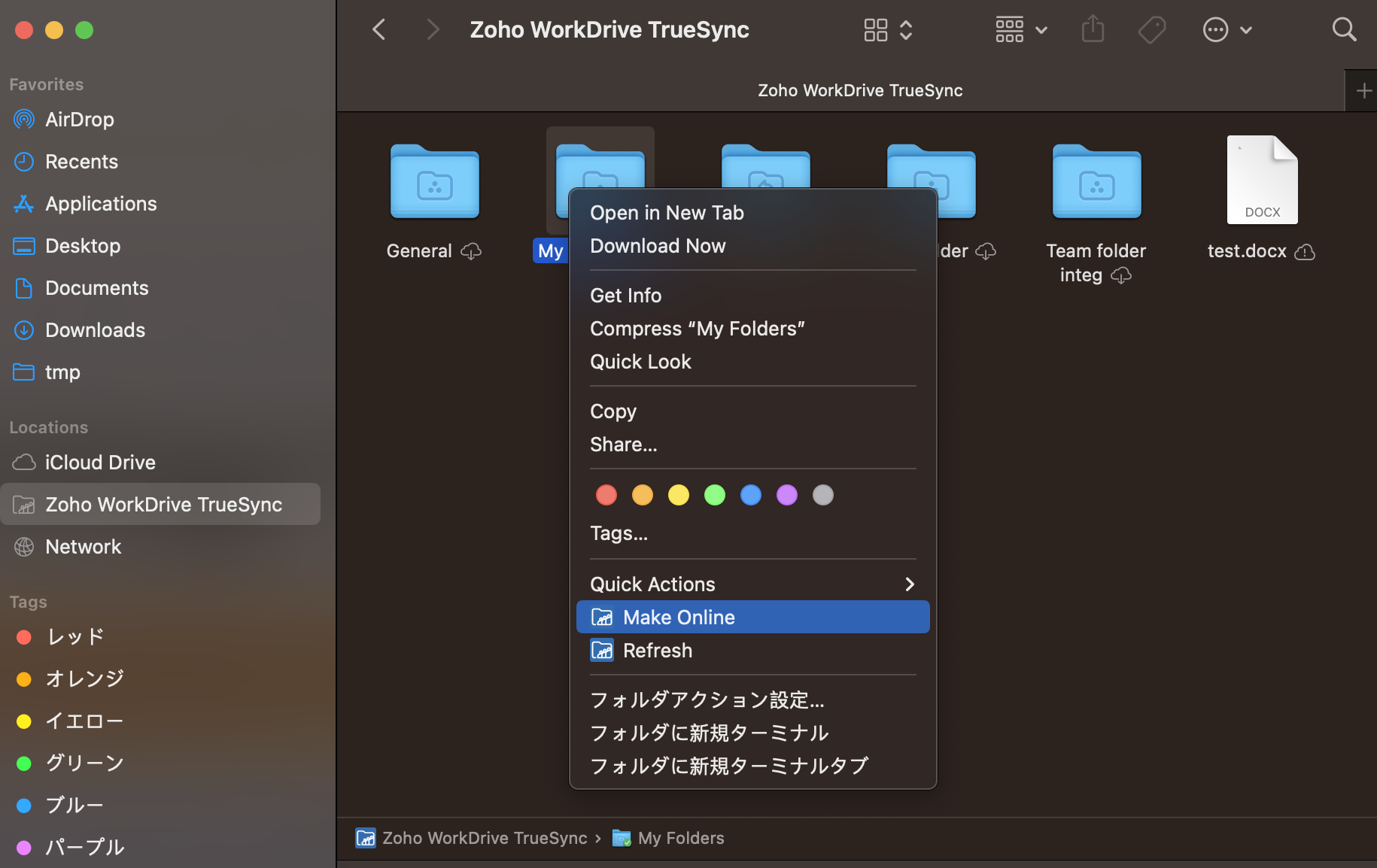Add a new tab with the plus button
Image resolution: width=1377 pixels, height=868 pixels.
(1363, 91)
